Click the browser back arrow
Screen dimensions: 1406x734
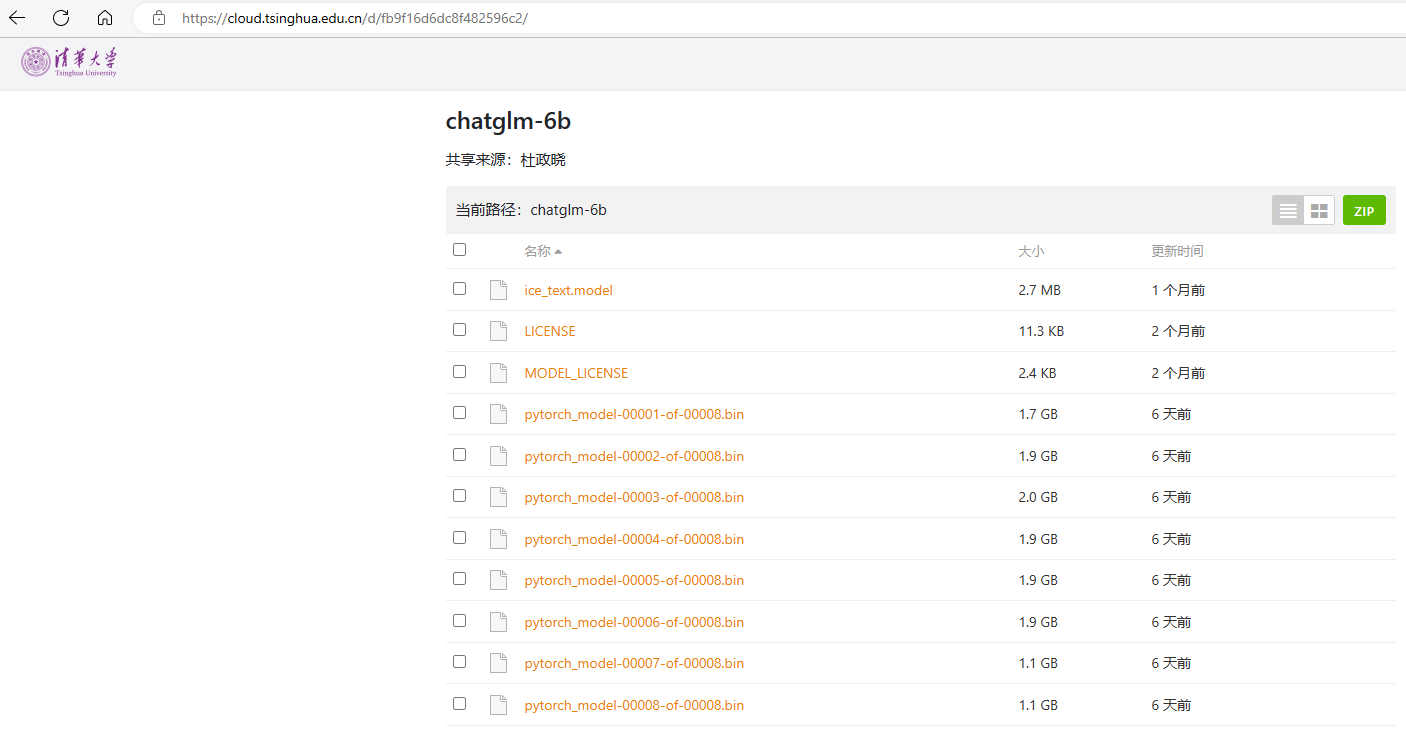[17, 18]
